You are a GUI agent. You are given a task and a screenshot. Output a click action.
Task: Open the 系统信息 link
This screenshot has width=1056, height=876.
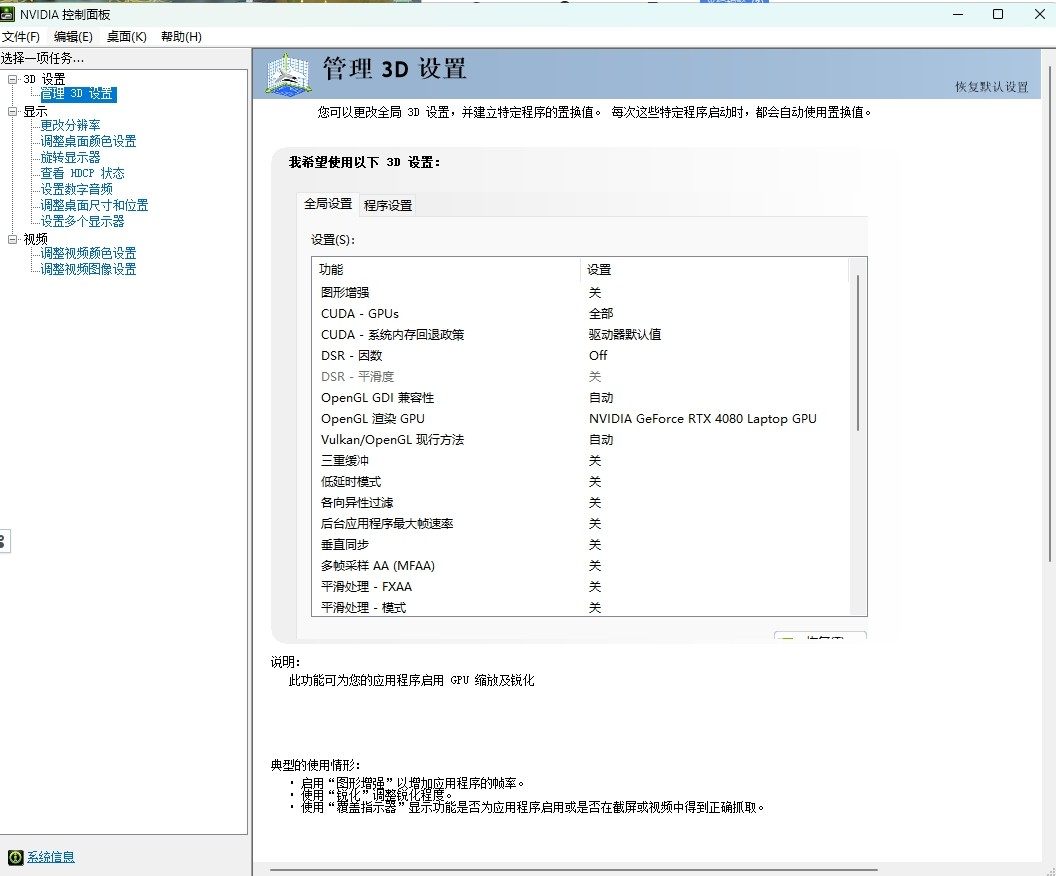pyautogui.click(x=51, y=857)
